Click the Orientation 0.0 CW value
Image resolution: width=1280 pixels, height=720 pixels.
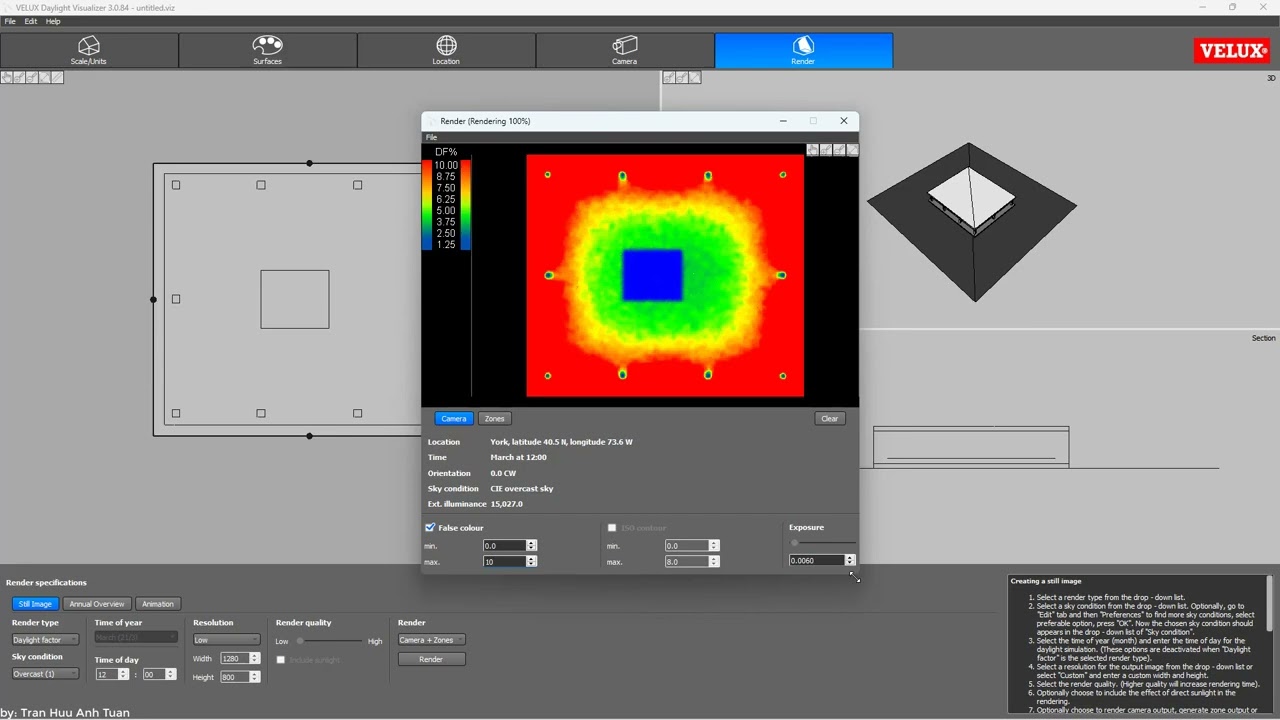(x=503, y=473)
